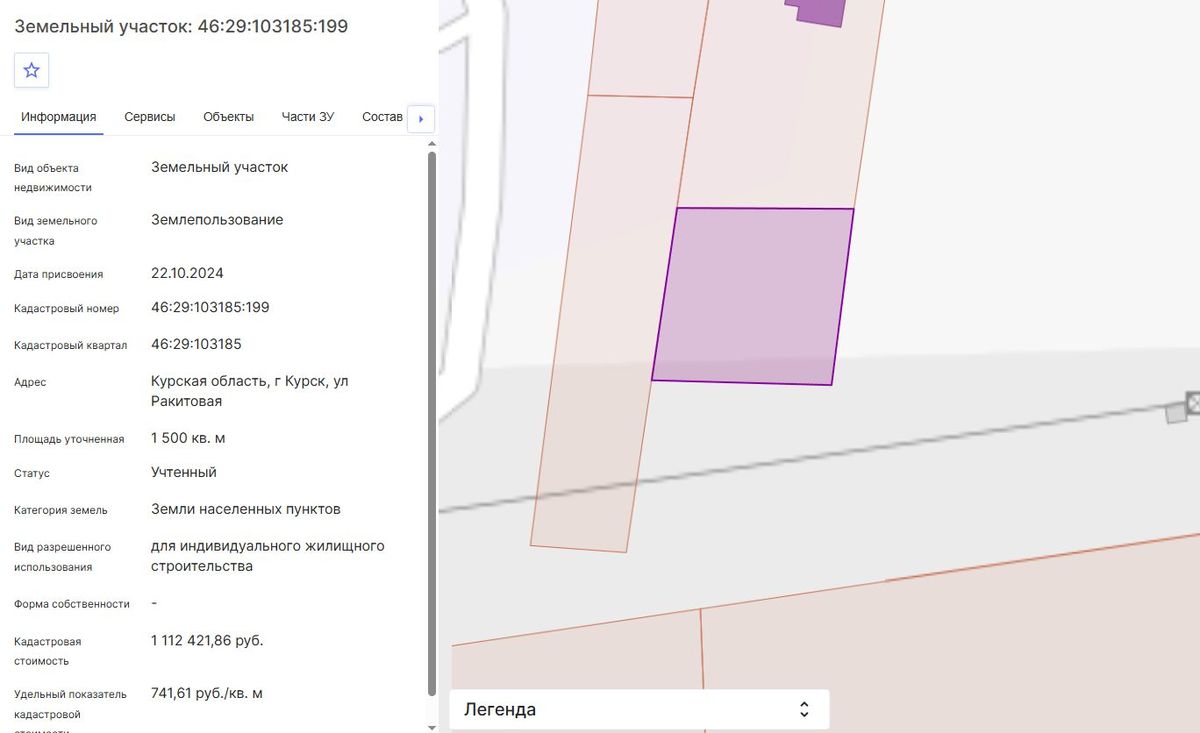Click the status value Учтенный
1200x733 pixels.
184,472
